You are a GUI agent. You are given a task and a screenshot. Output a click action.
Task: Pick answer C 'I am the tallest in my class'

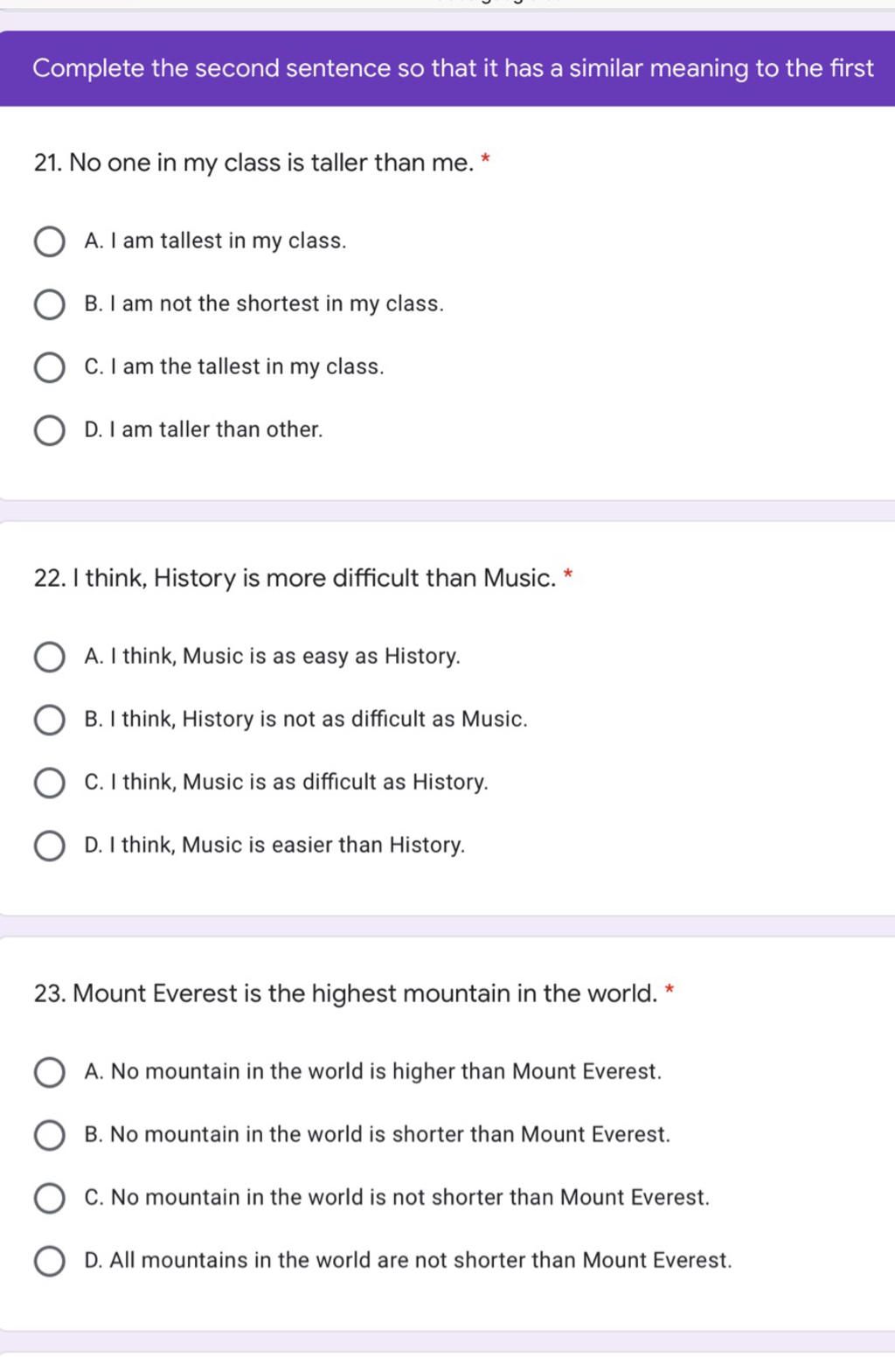[x=49, y=367]
